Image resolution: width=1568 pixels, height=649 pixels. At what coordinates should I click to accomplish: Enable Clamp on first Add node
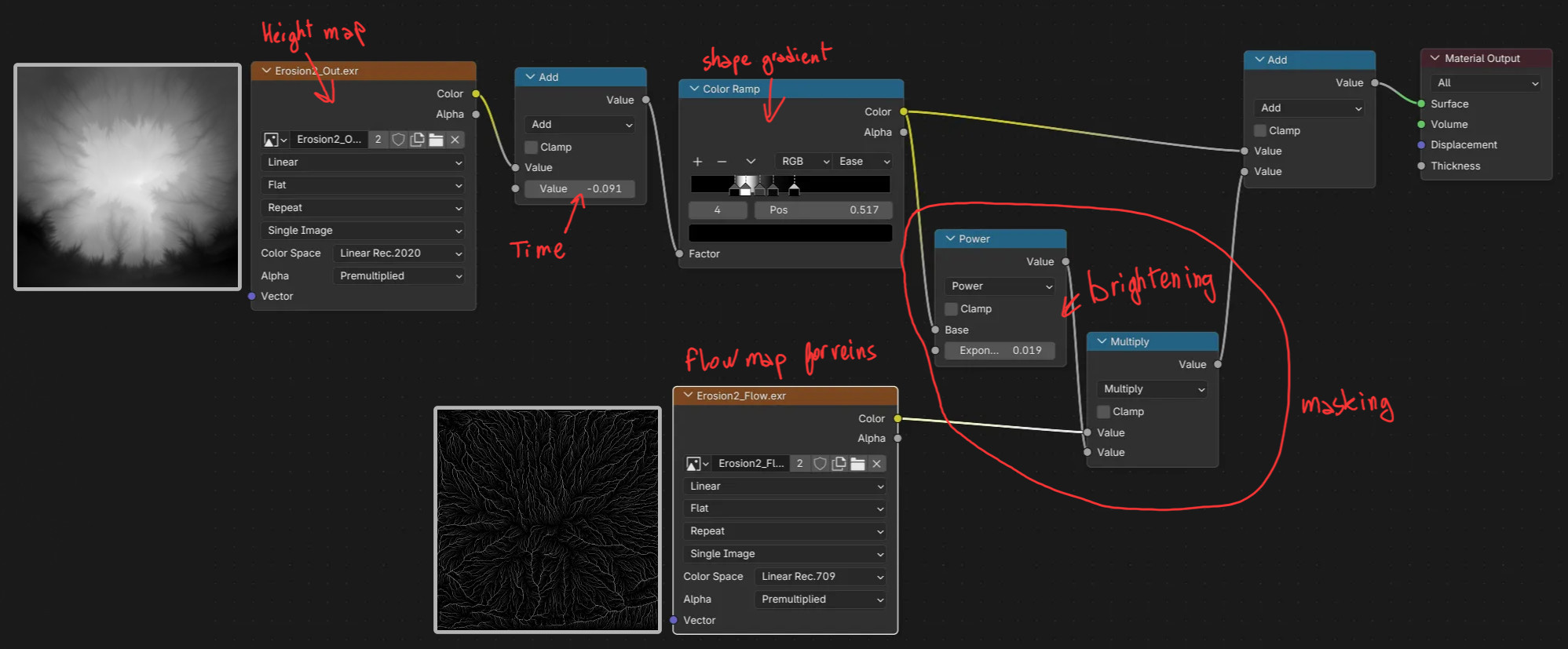[531, 148]
